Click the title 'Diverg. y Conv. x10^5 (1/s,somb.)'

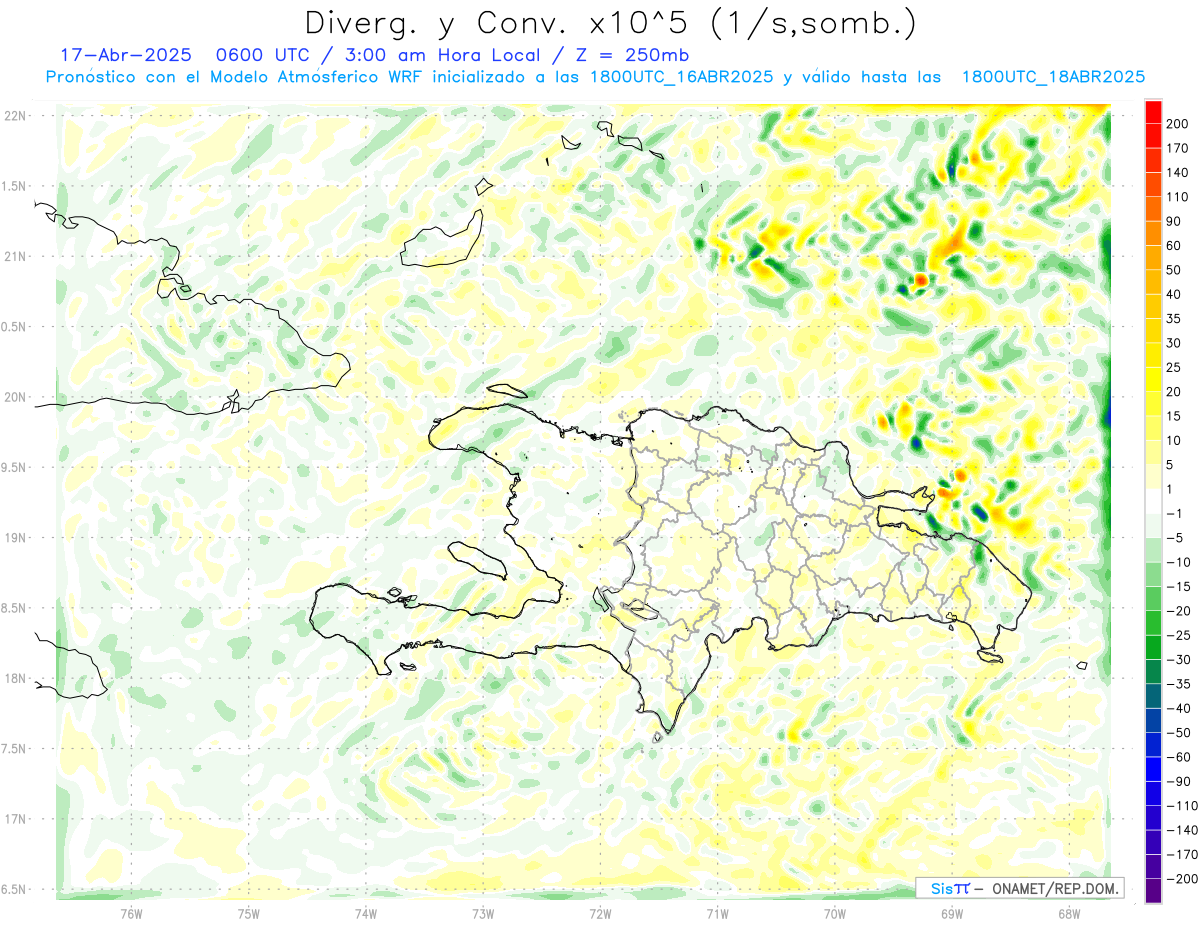(610, 23)
